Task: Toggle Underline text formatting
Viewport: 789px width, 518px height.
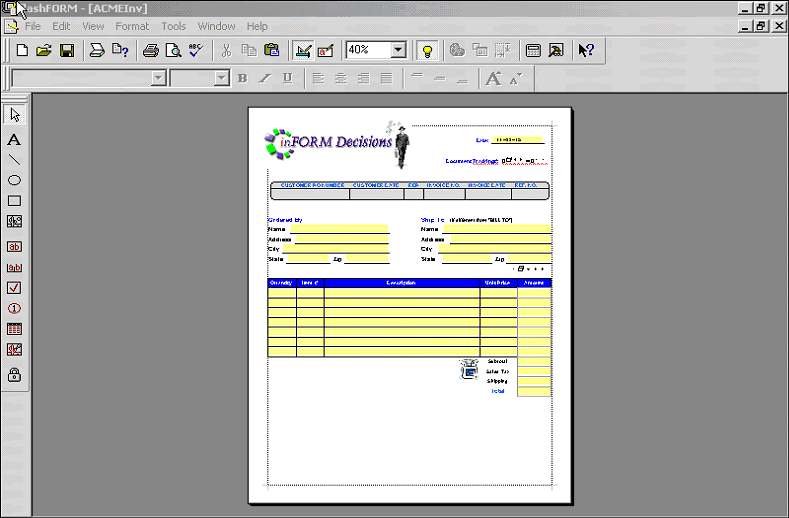Action: 287,78
